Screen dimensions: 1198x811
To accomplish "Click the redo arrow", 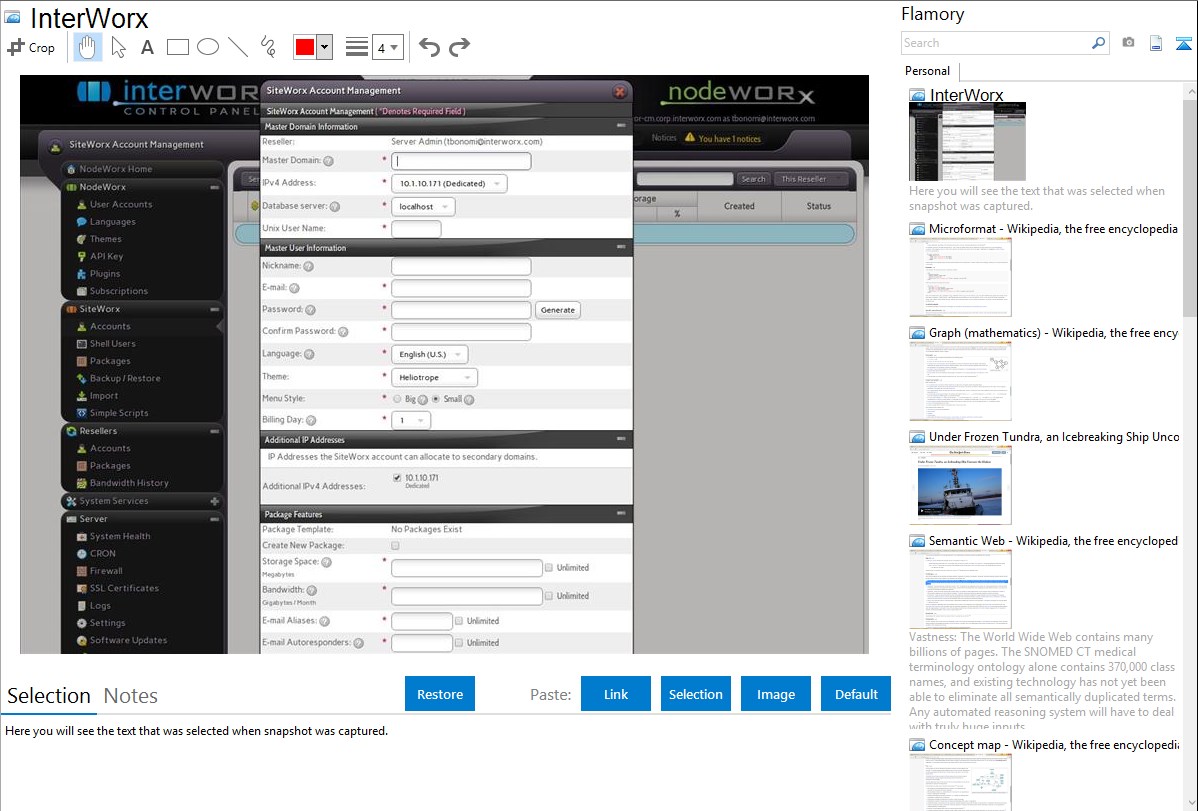I will tap(459, 47).
